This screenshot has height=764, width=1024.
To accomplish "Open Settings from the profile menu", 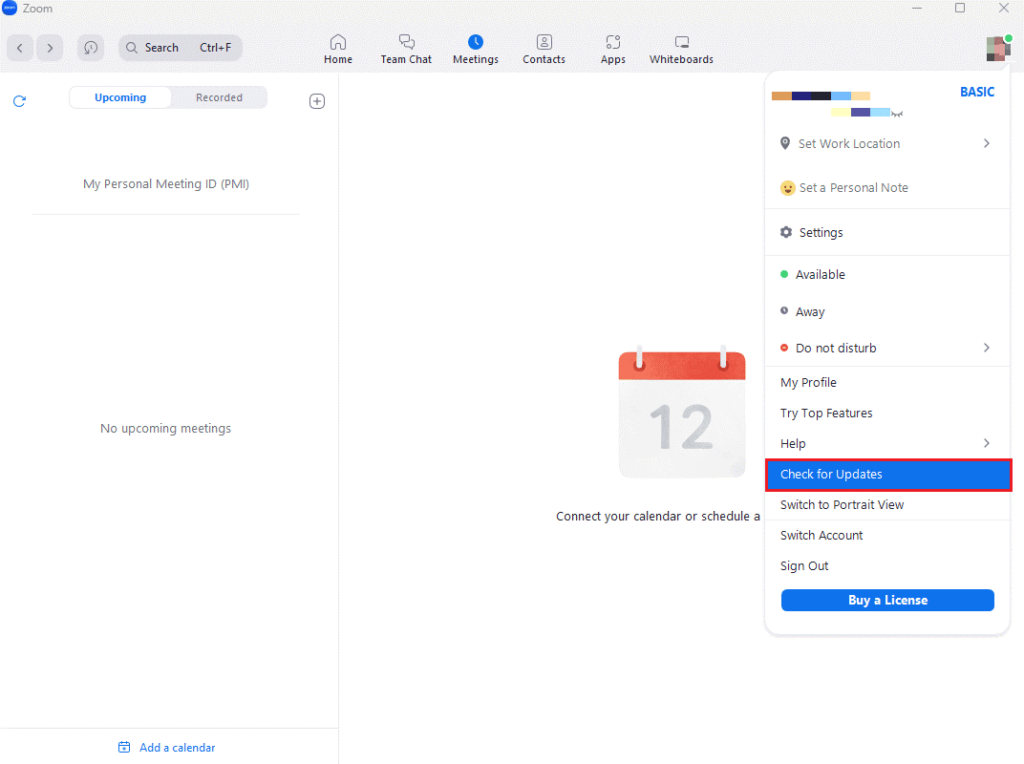I will click(820, 233).
